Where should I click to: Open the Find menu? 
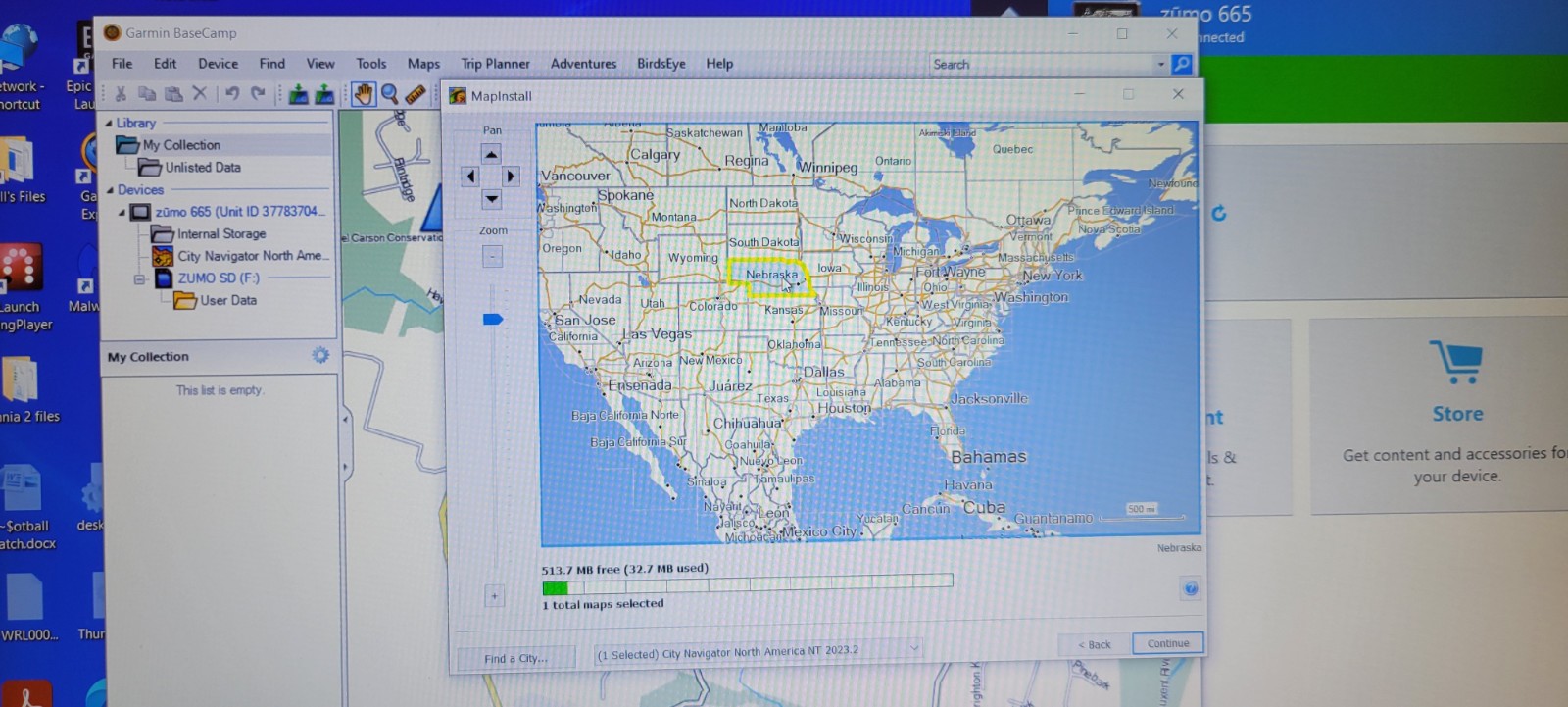(x=272, y=64)
